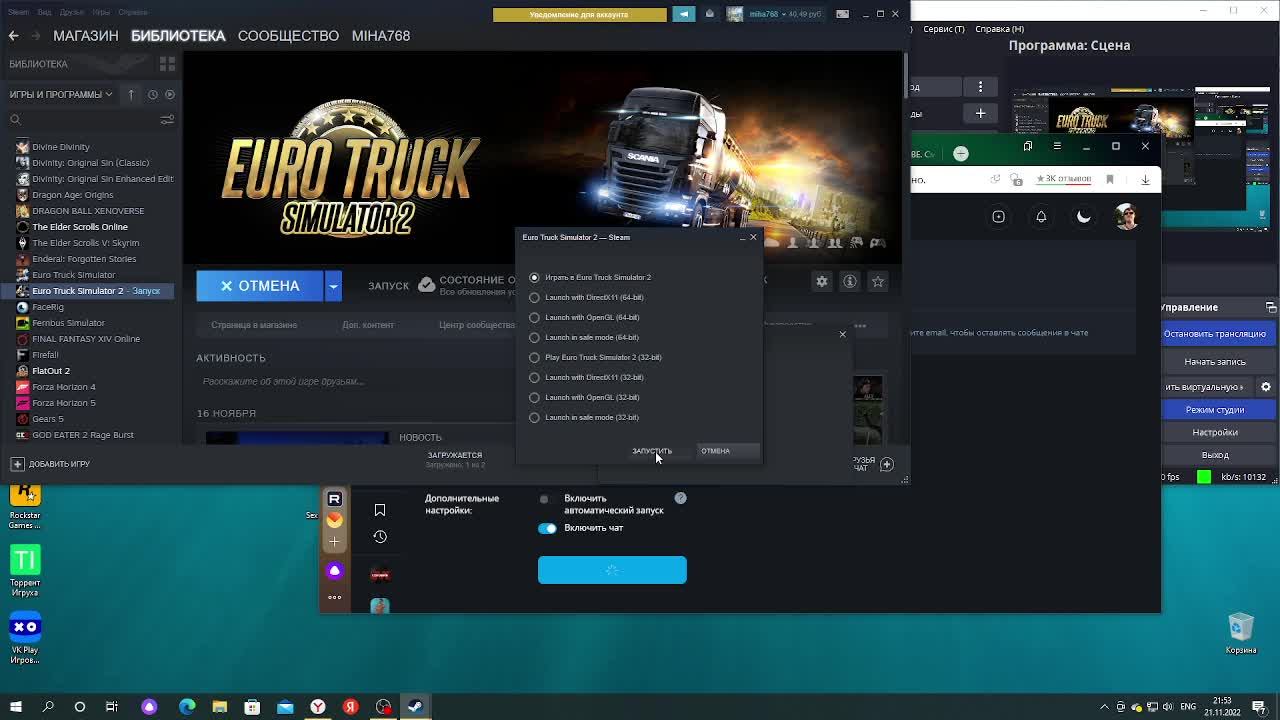This screenshot has width=1280, height=720.
Task: Open game settings gear icon
Action: 822,282
